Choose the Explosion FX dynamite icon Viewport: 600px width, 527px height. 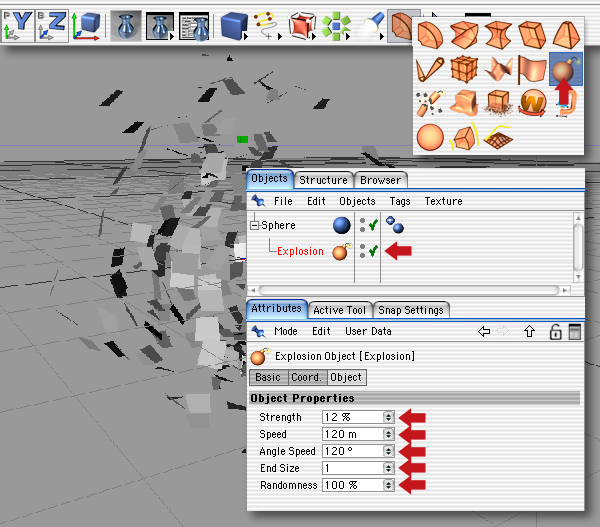(430, 103)
